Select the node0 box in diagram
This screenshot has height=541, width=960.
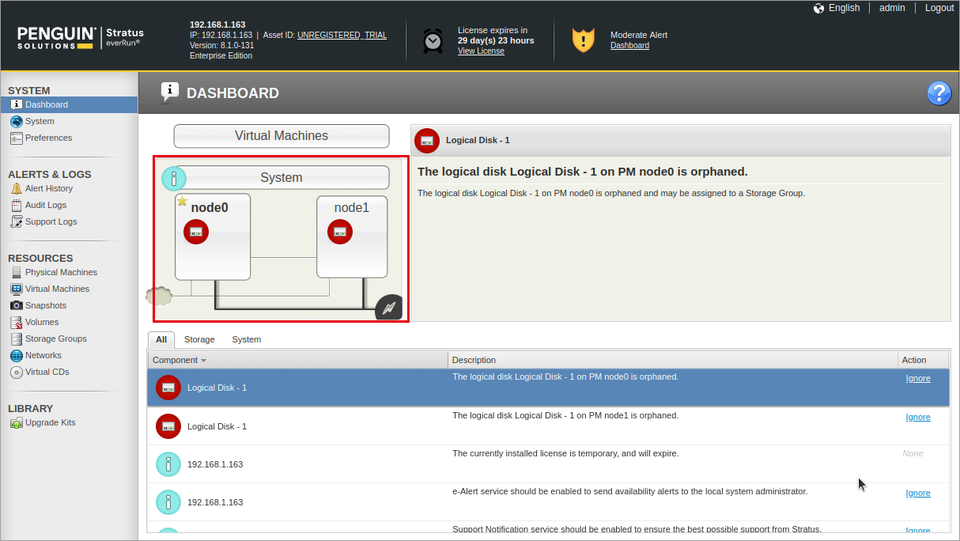point(212,237)
